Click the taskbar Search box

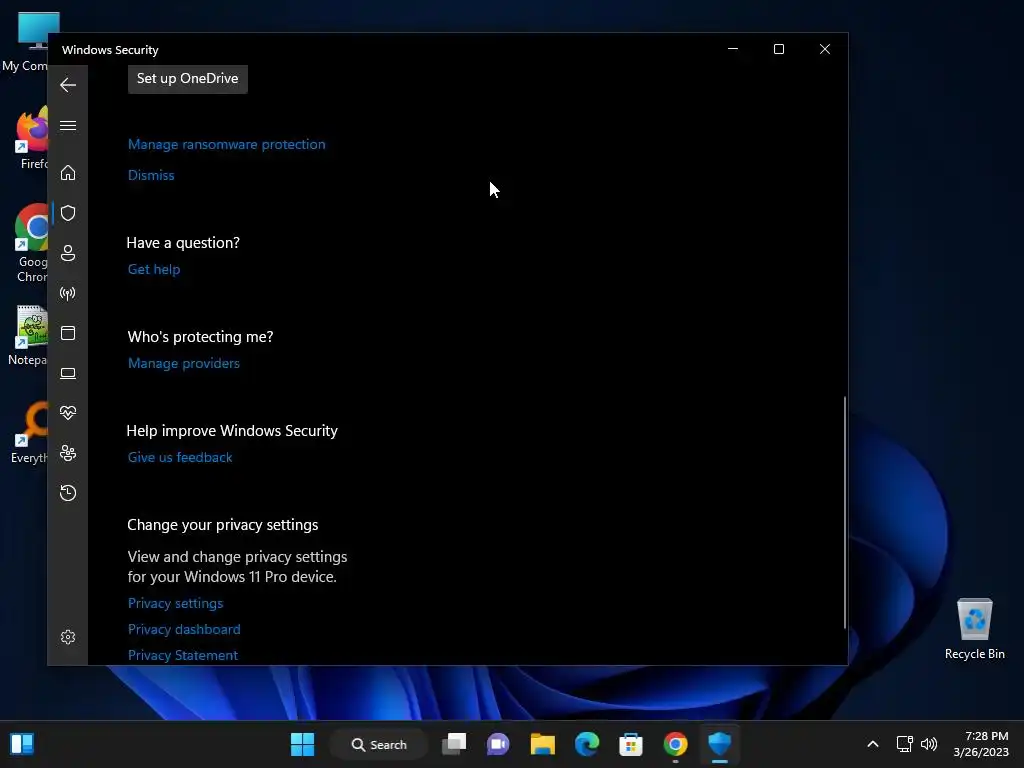[x=379, y=744]
